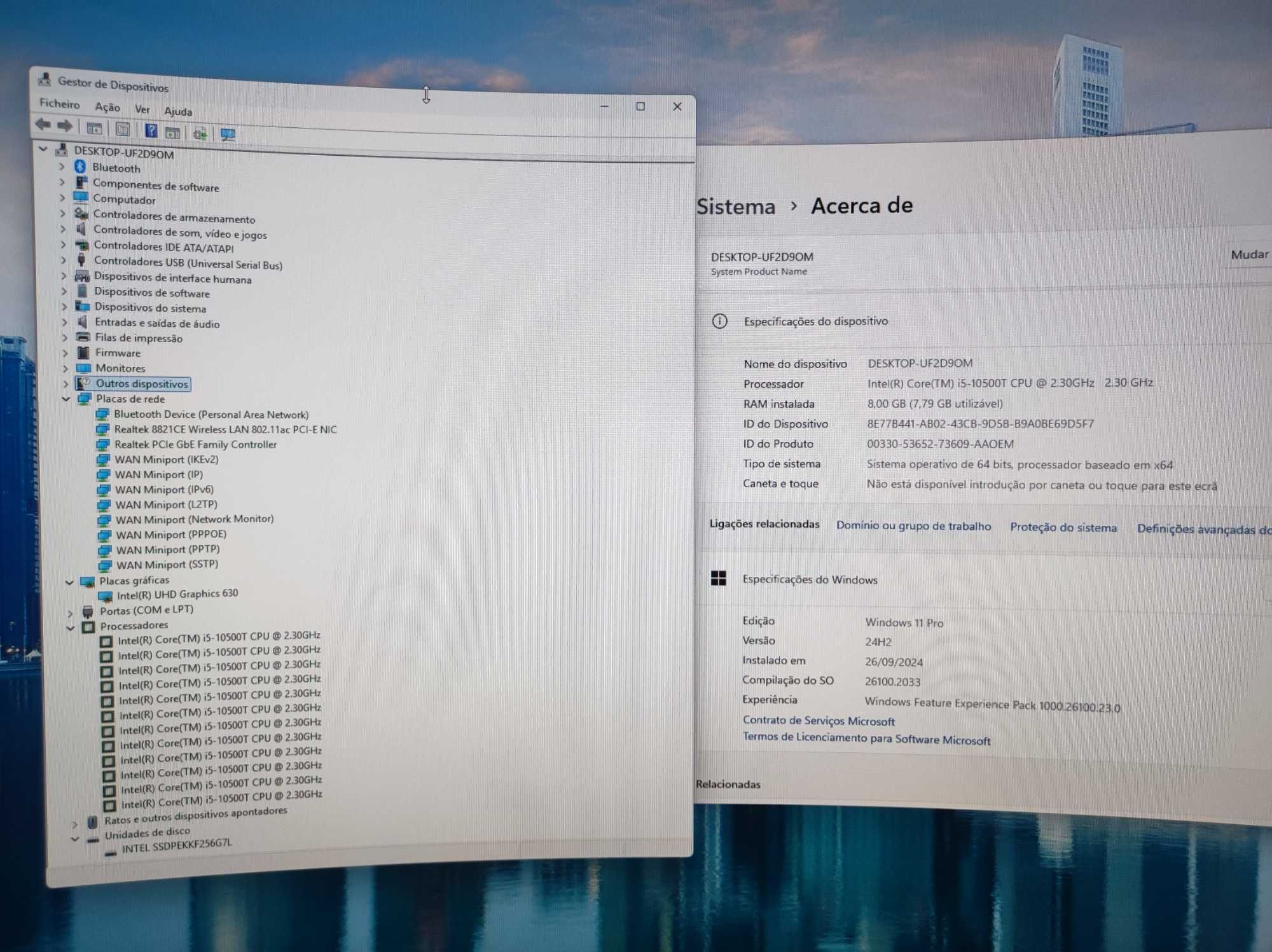
Task: Click the Dispositivos de interface humana icon
Action: [82, 275]
